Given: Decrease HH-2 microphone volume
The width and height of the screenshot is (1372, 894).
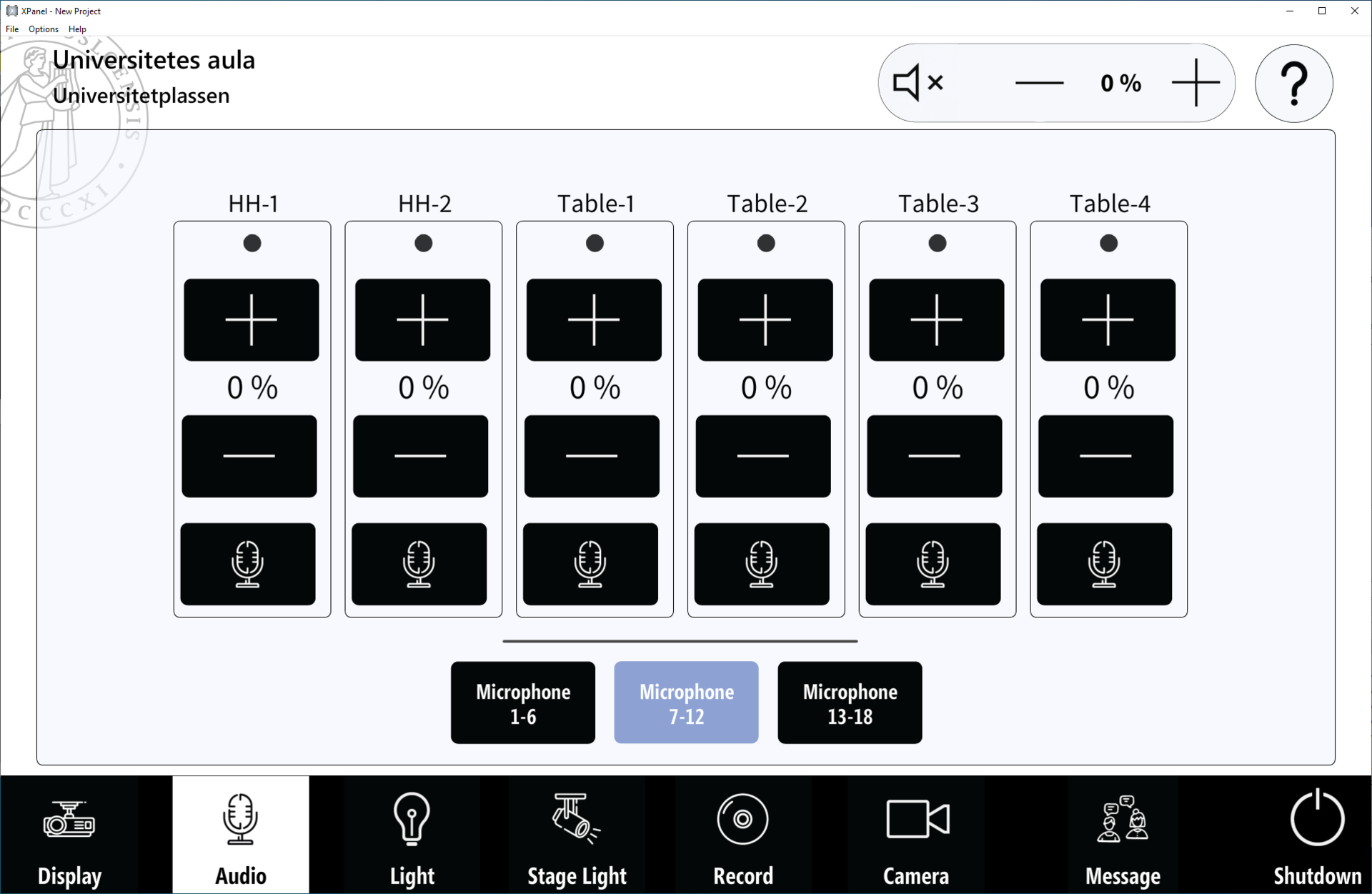Looking at the screenshot, I should coord(421,456).
